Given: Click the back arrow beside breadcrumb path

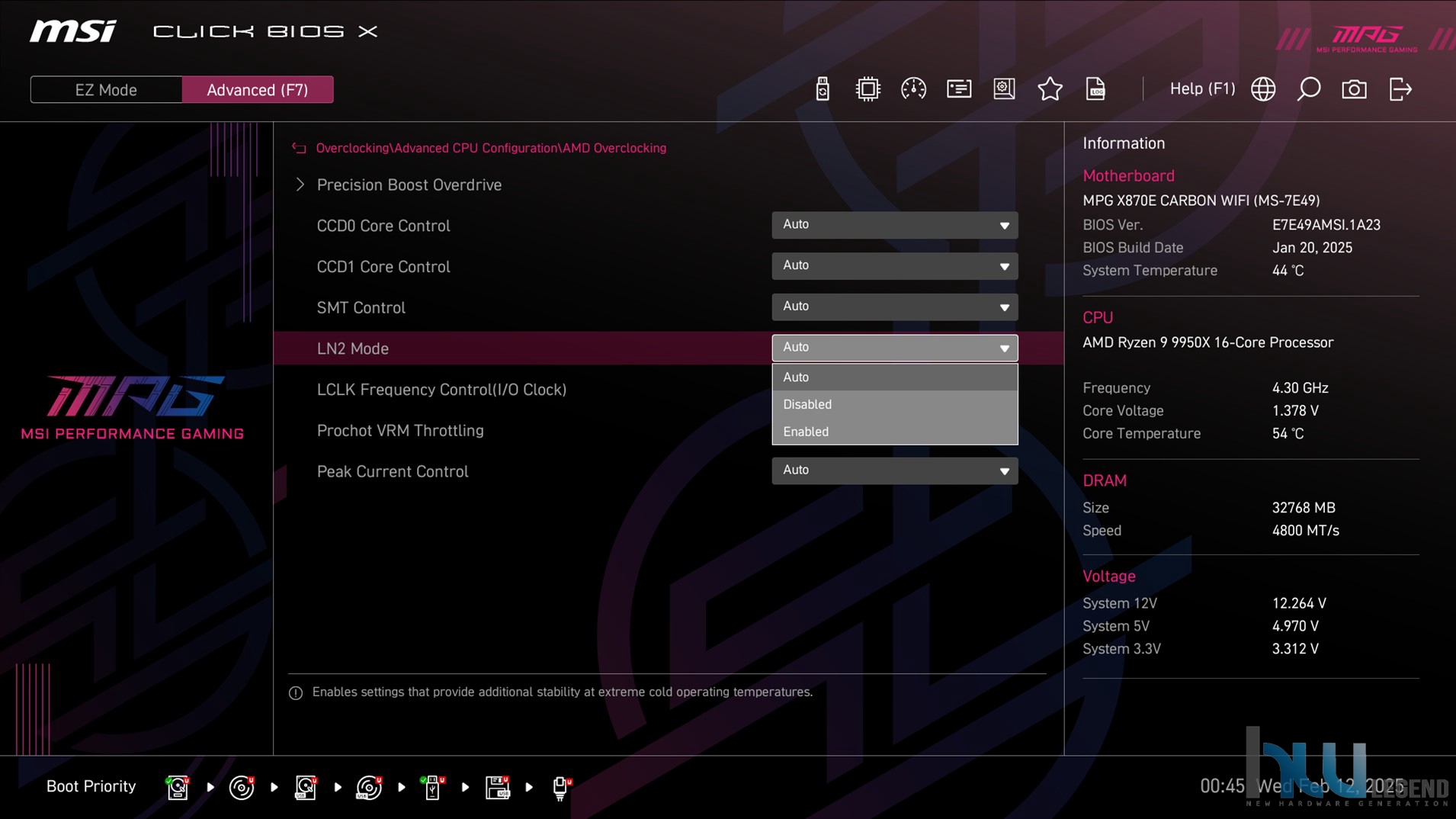Looking at the screenshot, I should tap(299, 148).
